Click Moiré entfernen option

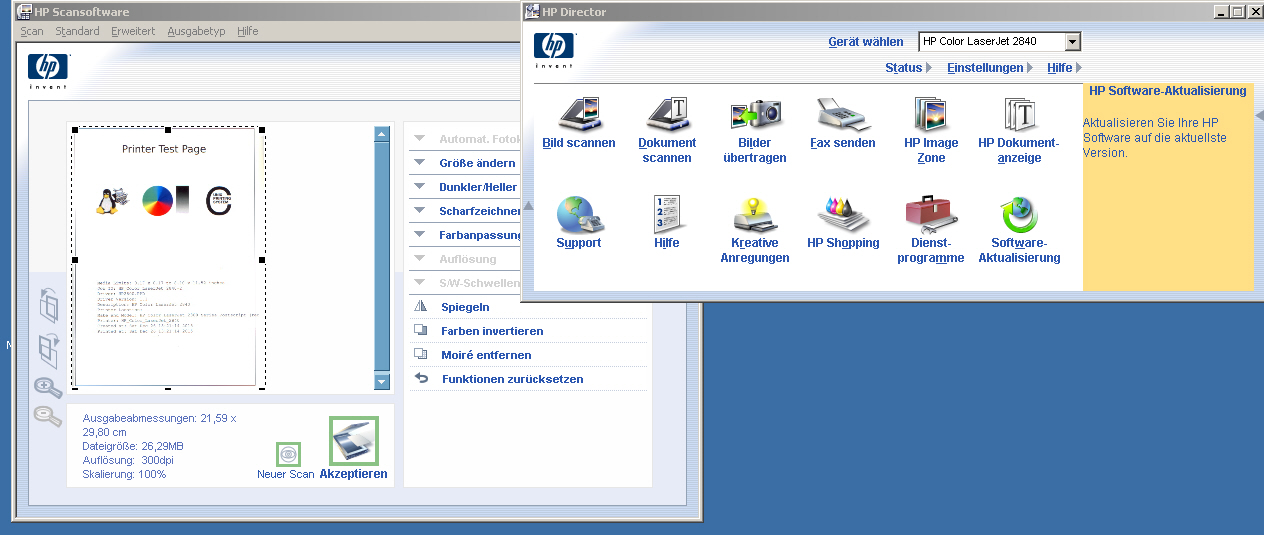486,355
